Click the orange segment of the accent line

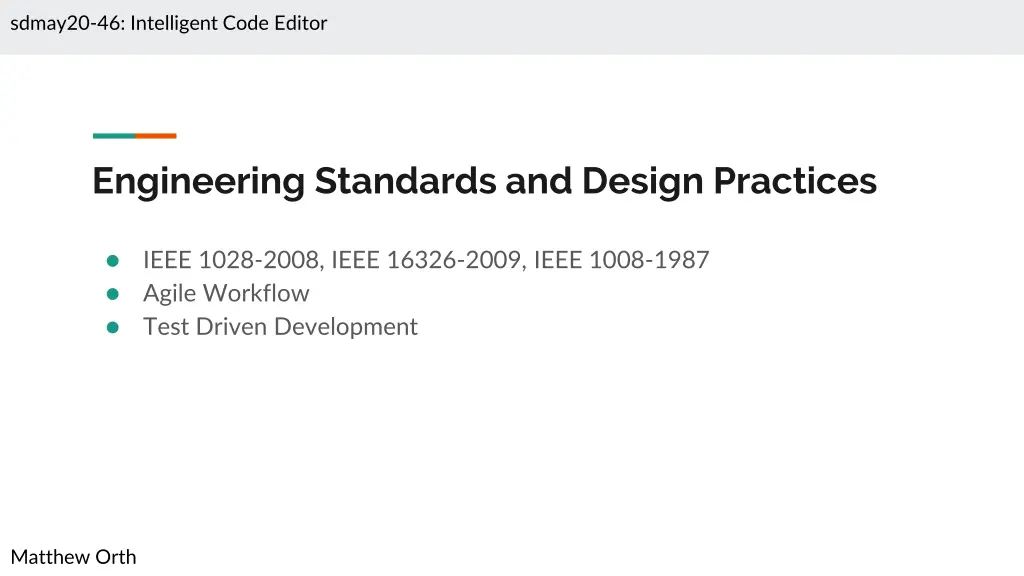(156, 136)
